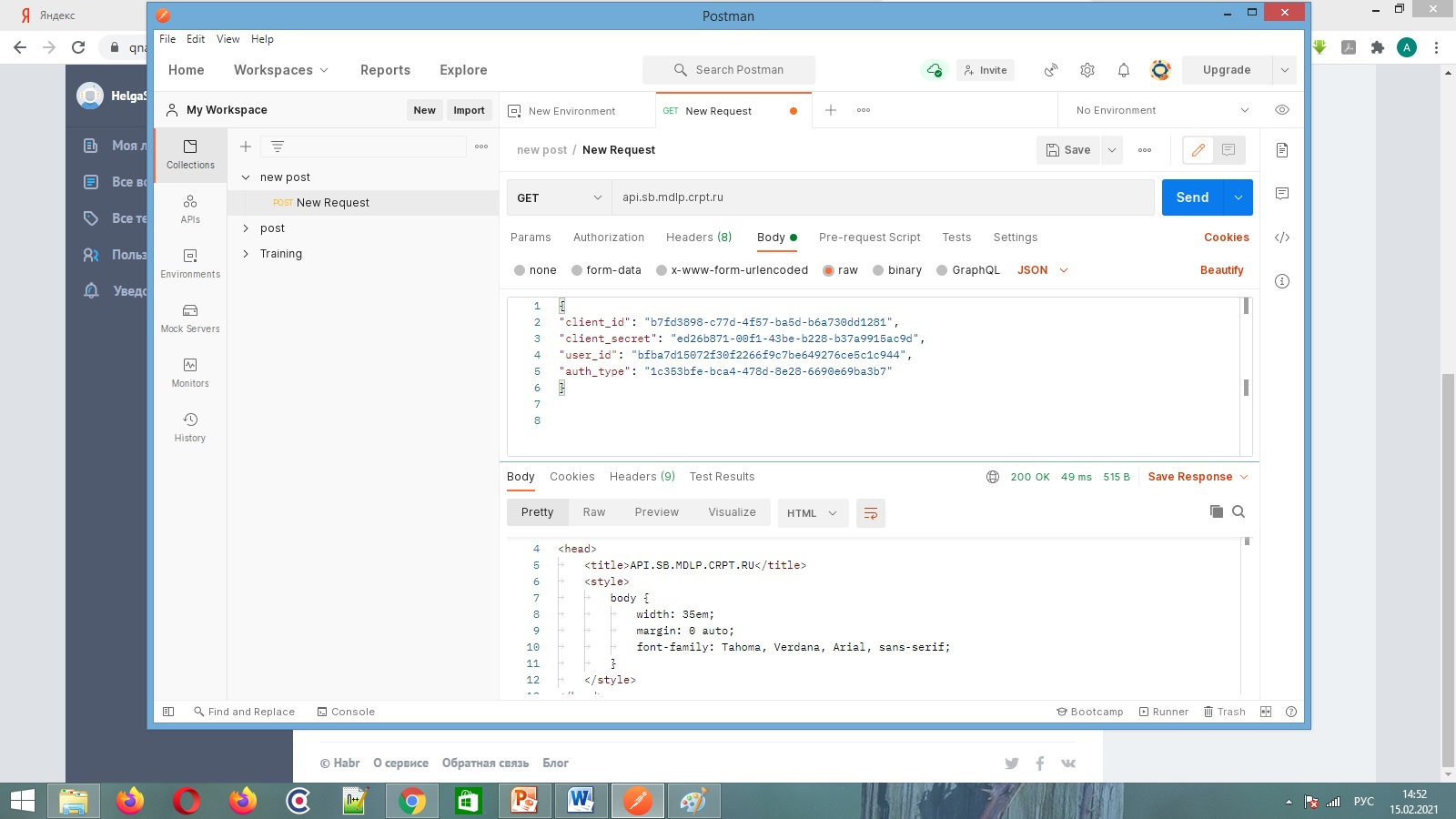Open the Environments sidebar panel
Viewport: 1456px width, 819px height.
[x=190, y=263]
